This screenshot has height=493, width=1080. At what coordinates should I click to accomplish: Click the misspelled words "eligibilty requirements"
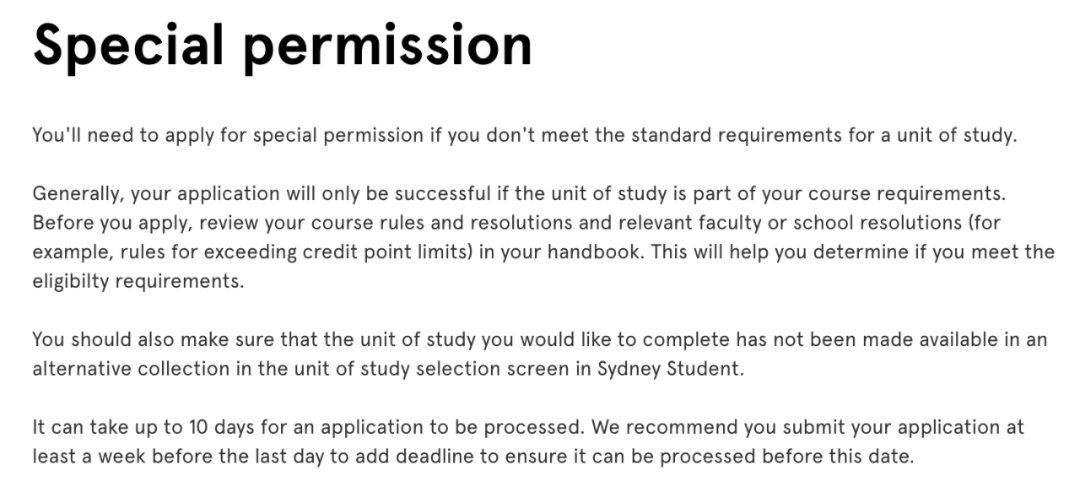pos(136,282)
